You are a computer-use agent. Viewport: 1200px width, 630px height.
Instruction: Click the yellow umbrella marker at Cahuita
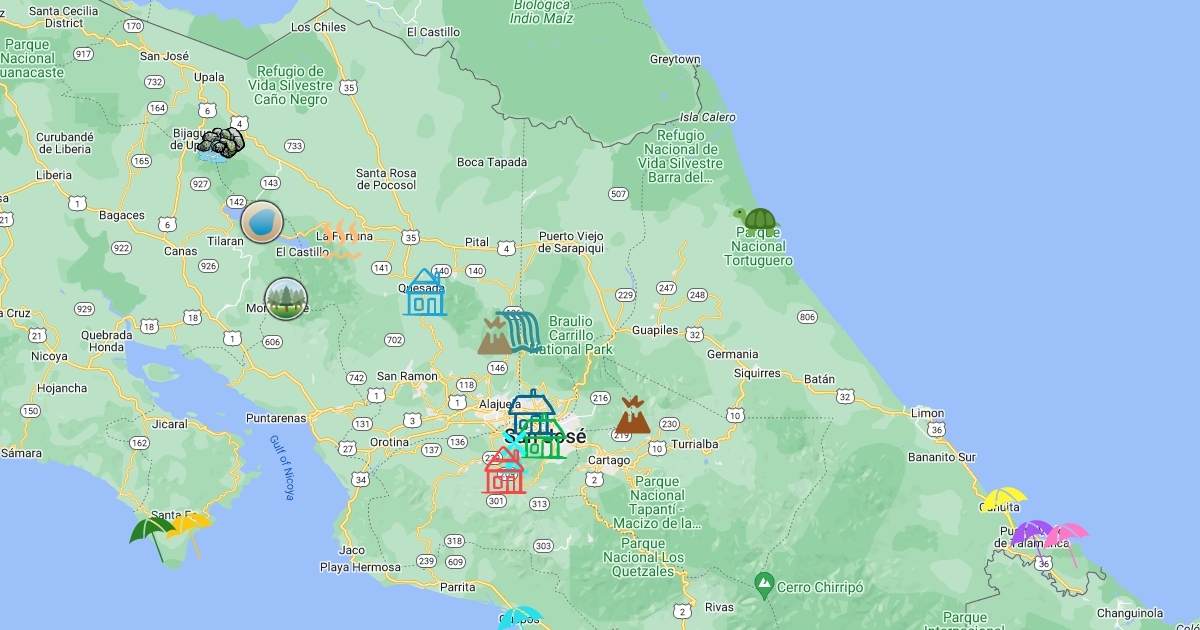pyautogui.click(x=1004, y=498)
